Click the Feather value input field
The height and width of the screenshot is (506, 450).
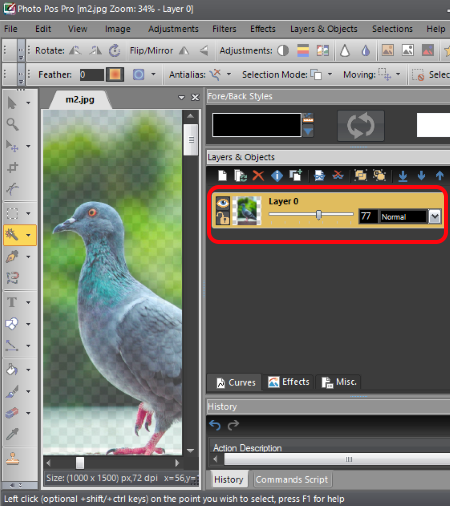pos(92,75)
